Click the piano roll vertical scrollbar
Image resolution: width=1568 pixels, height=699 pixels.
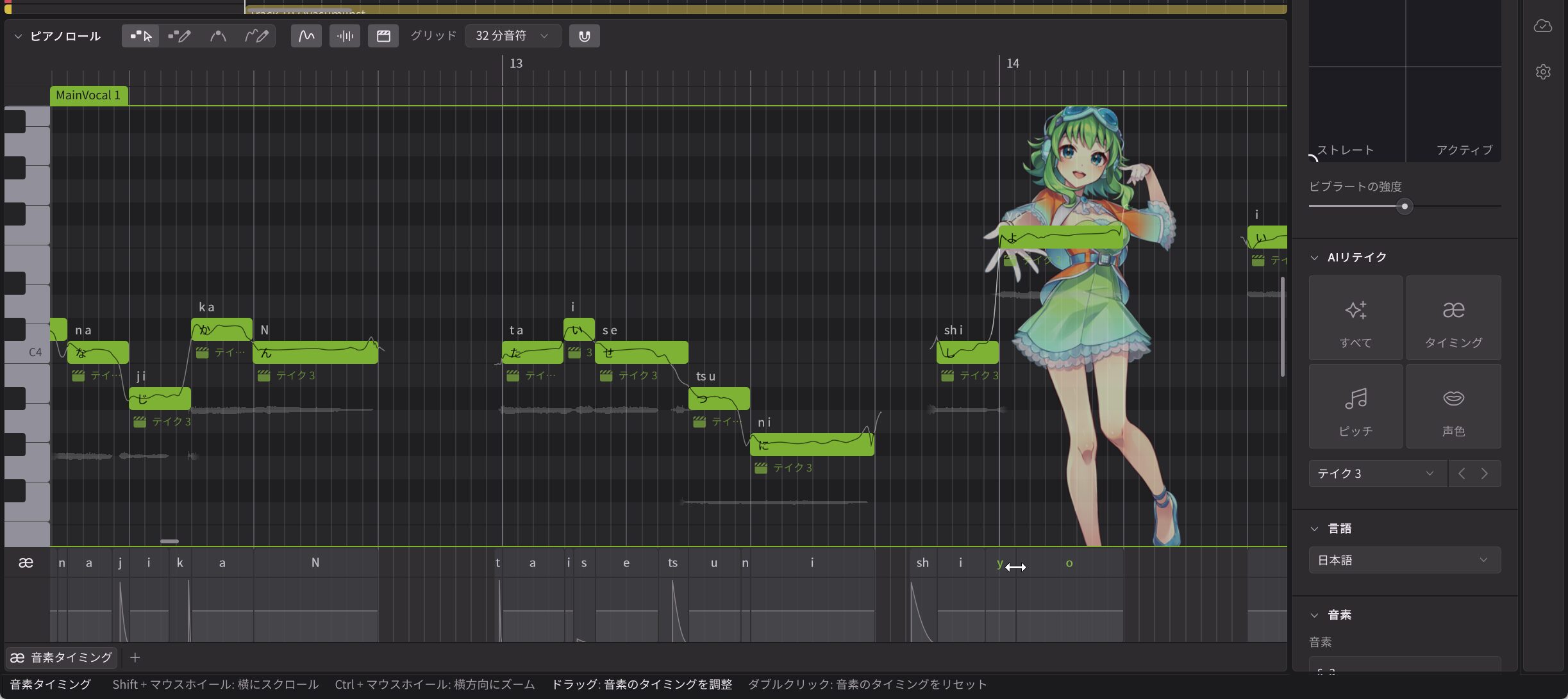coord(1282,327)
